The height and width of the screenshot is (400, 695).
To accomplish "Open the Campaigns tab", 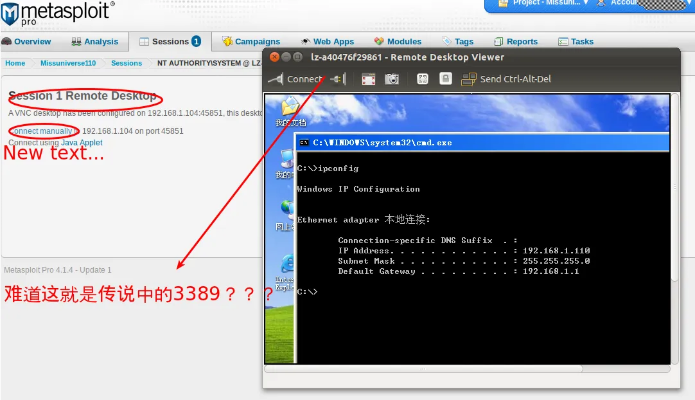I will 250,42.
